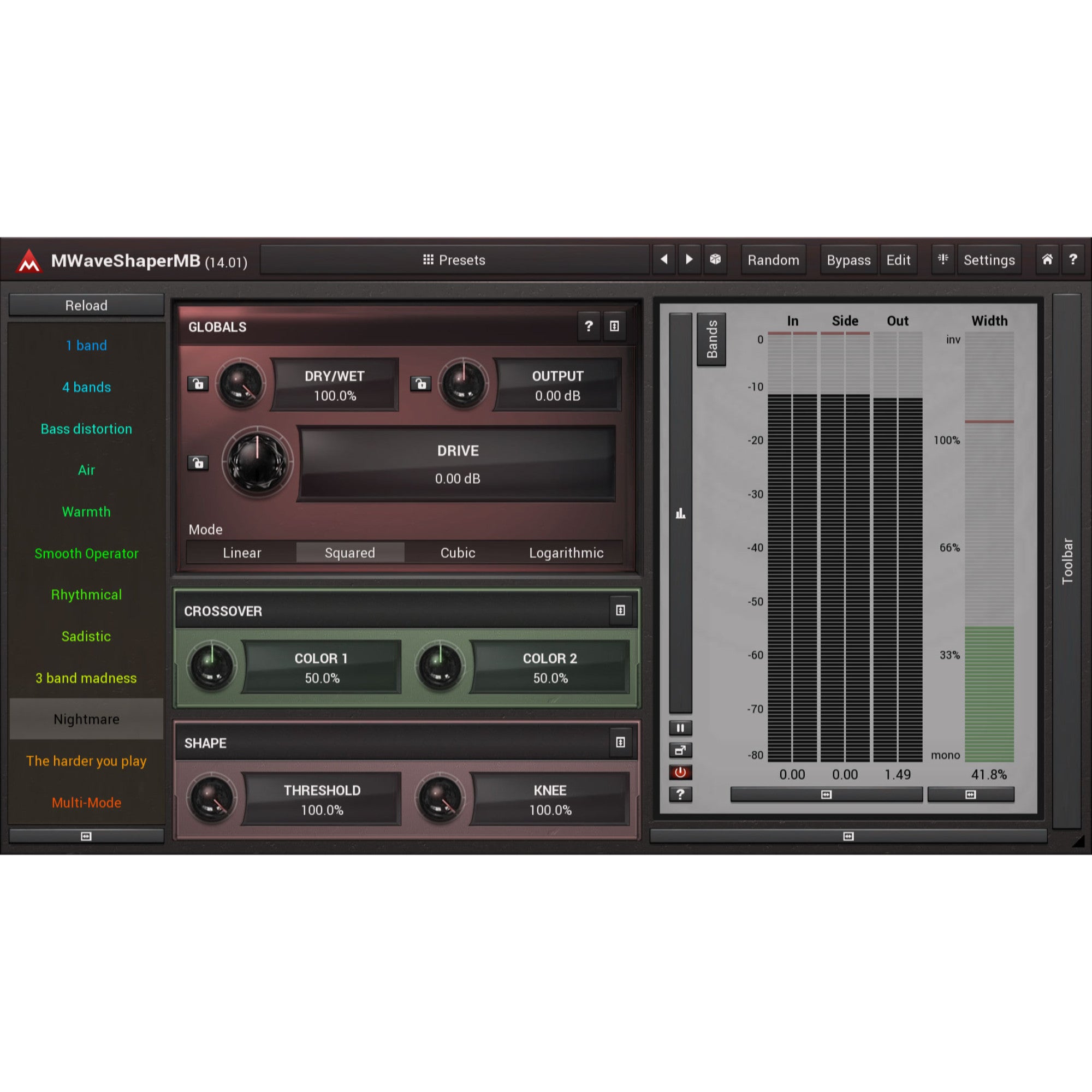Toggle the Output lock

[420, 384]
